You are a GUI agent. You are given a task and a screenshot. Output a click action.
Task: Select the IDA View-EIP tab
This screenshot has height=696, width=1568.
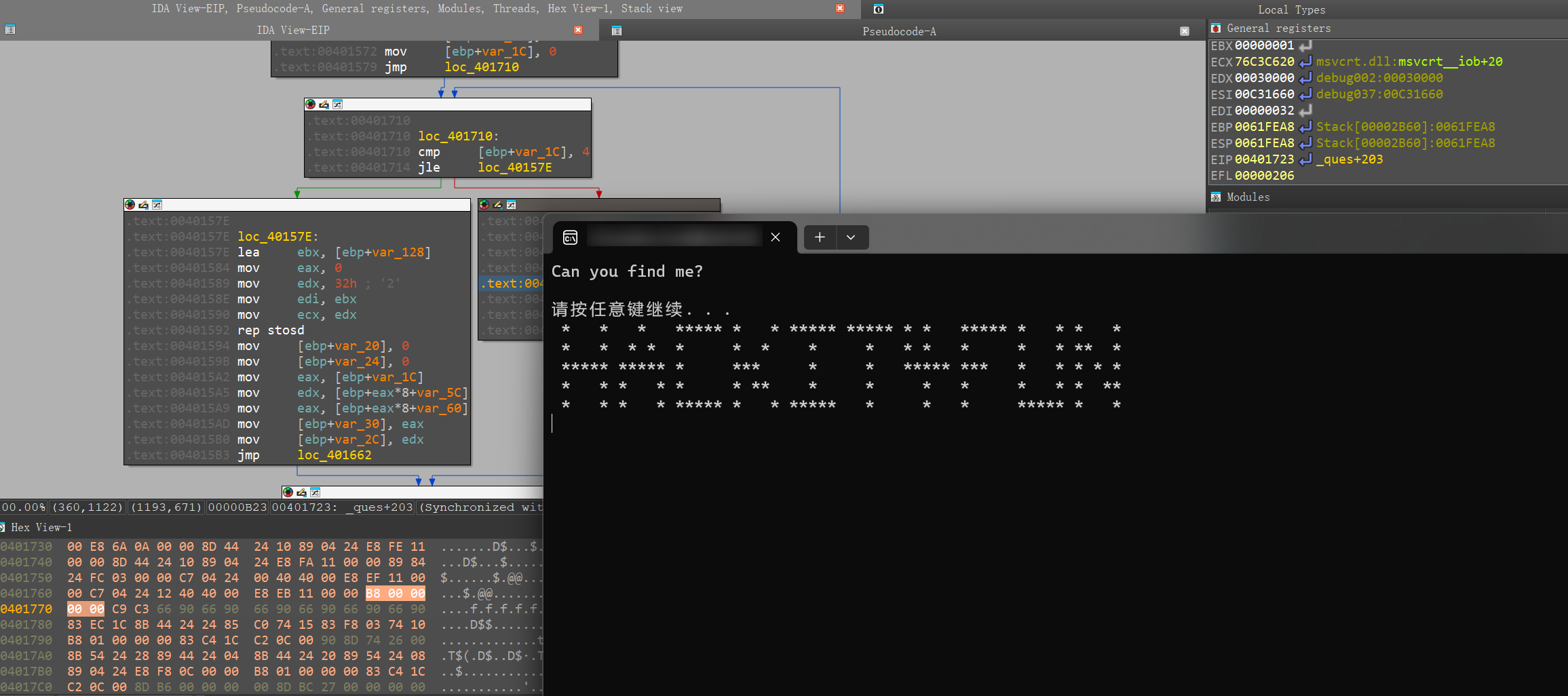pyautogui.click(x=292, y=31)
